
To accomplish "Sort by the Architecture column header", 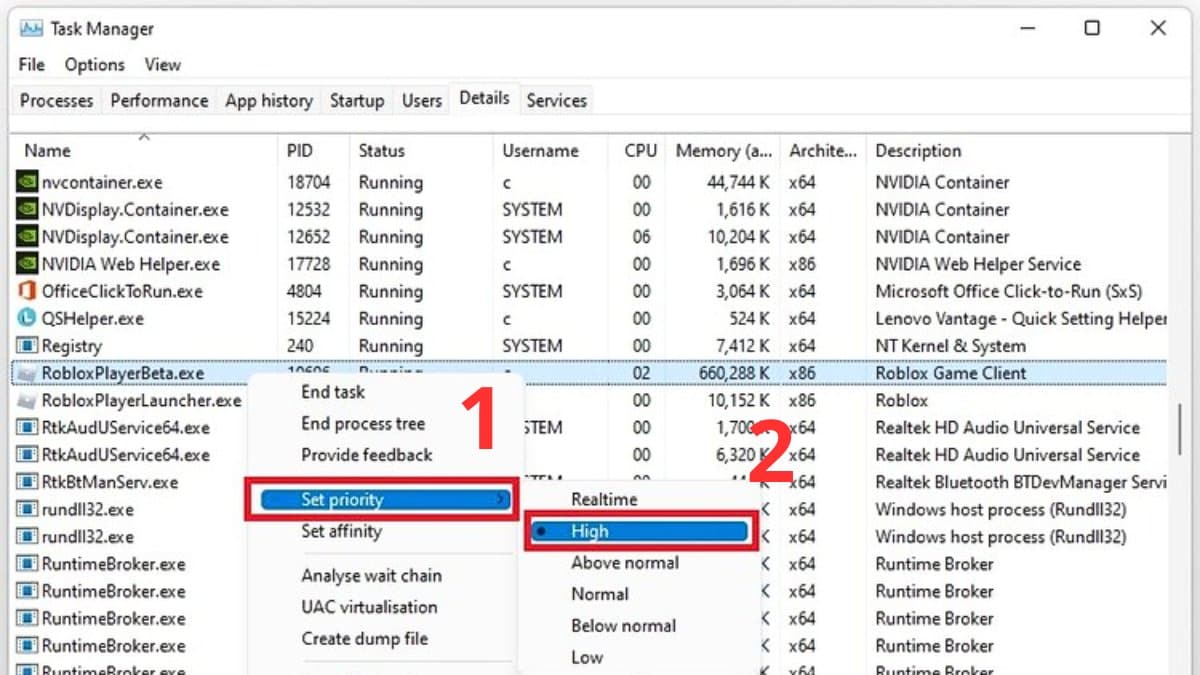I will click(x=823, y=150).
